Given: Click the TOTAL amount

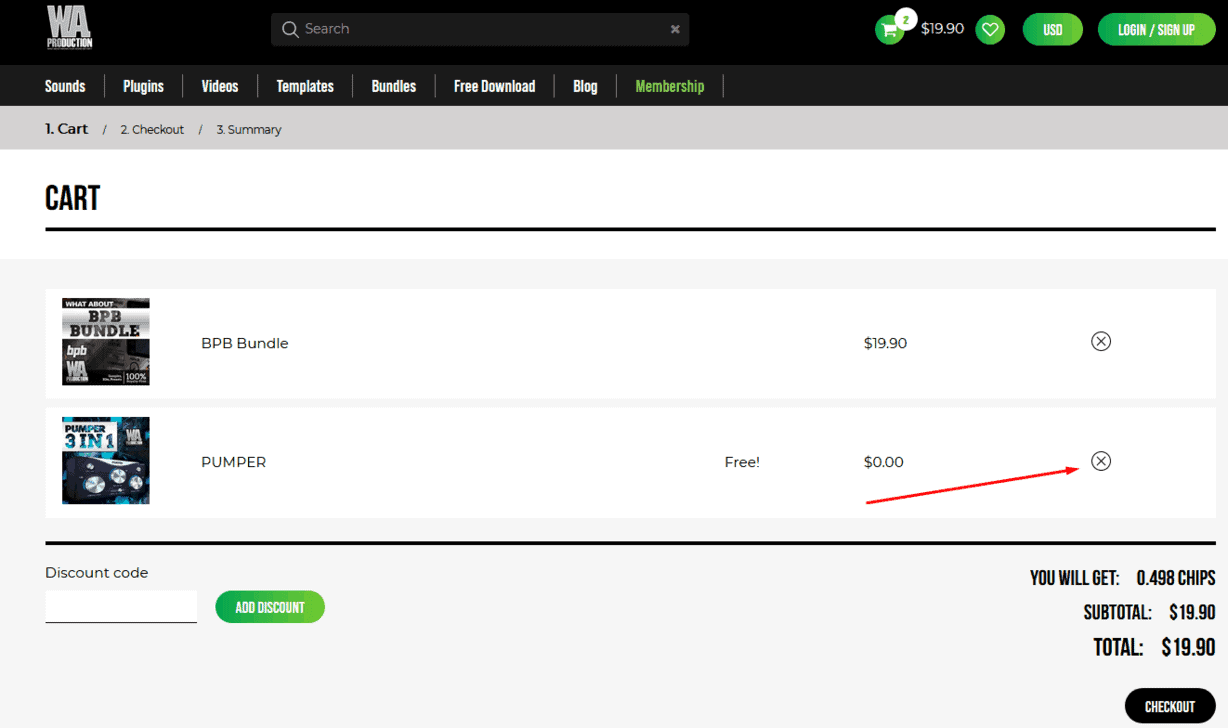Looking at the screenshot, I should pyautogui.click(x=1189, y=647).
